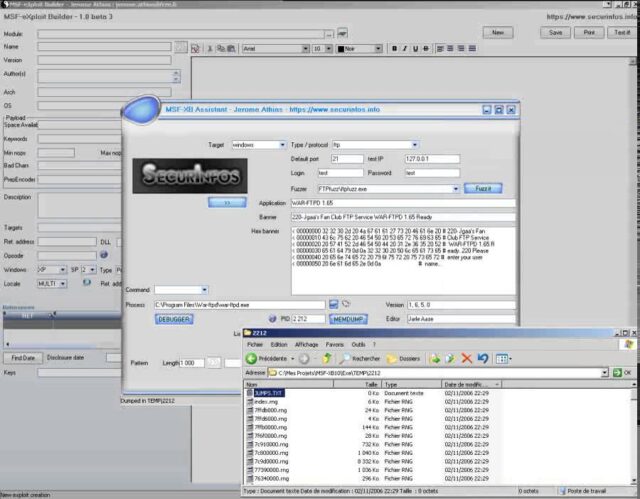Open the Fuzzer FTPfuzz dropdown
The image size is (640, 499).
coord(456,189)
